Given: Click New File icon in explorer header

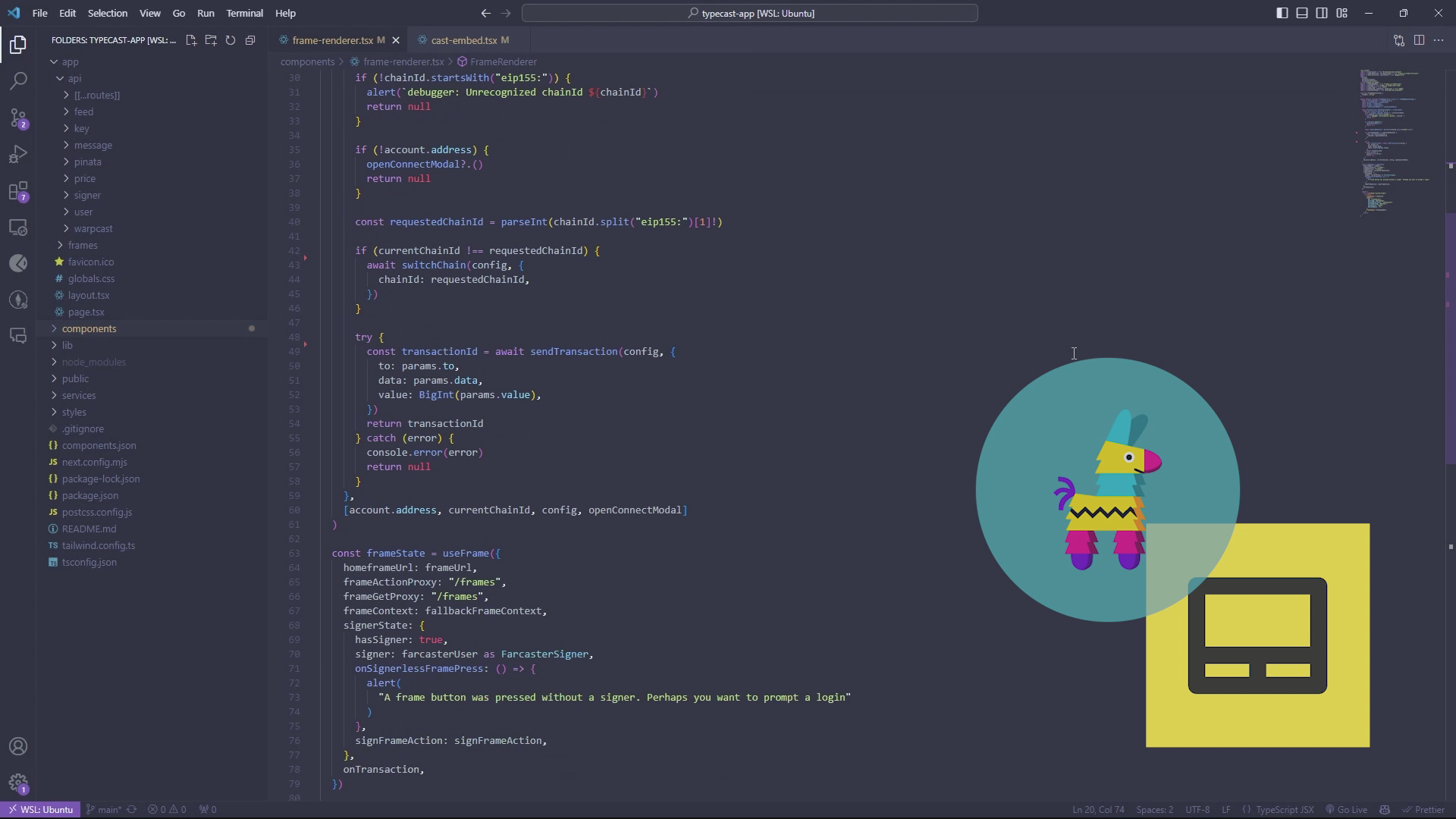Looking at the screenshot, I should 191,40.
